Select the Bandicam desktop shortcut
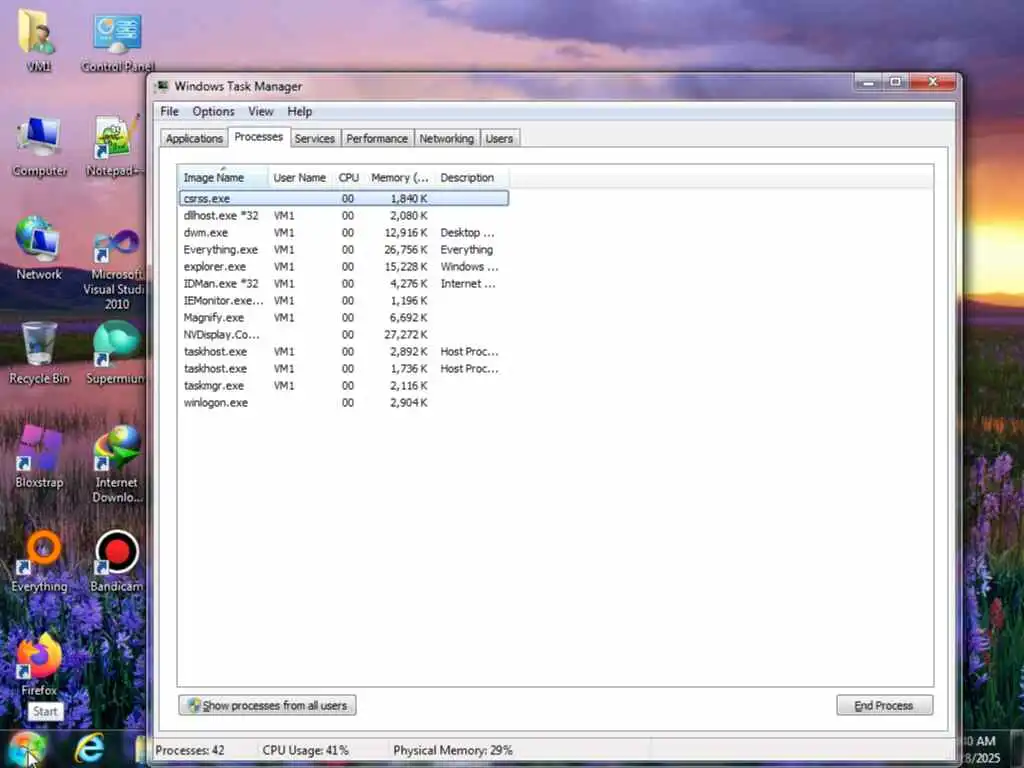 [x=116, y=562]
